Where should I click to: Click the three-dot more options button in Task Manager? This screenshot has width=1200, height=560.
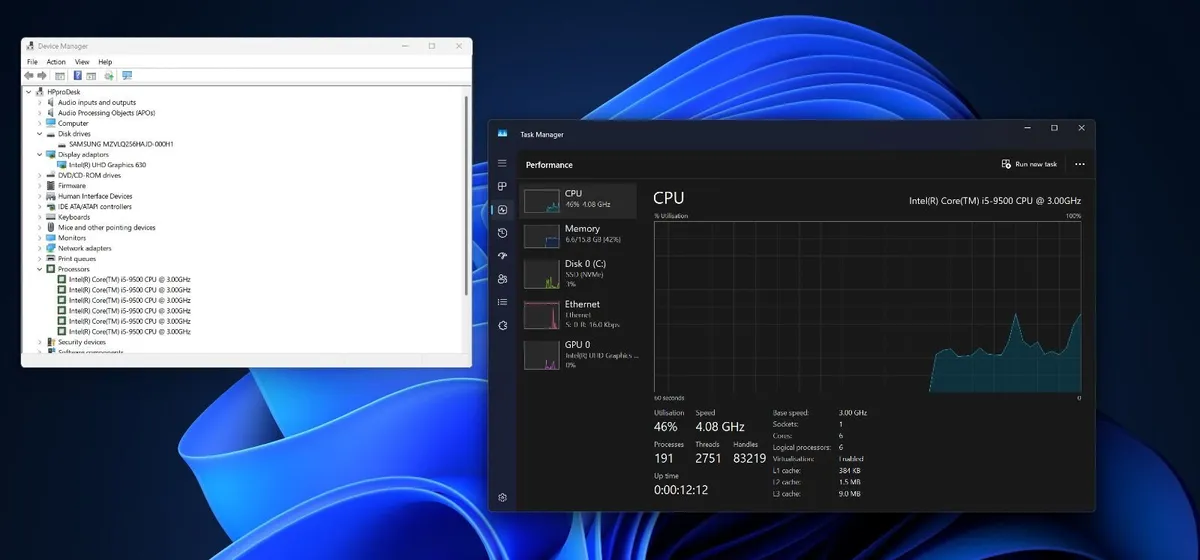click(1080, 164)
